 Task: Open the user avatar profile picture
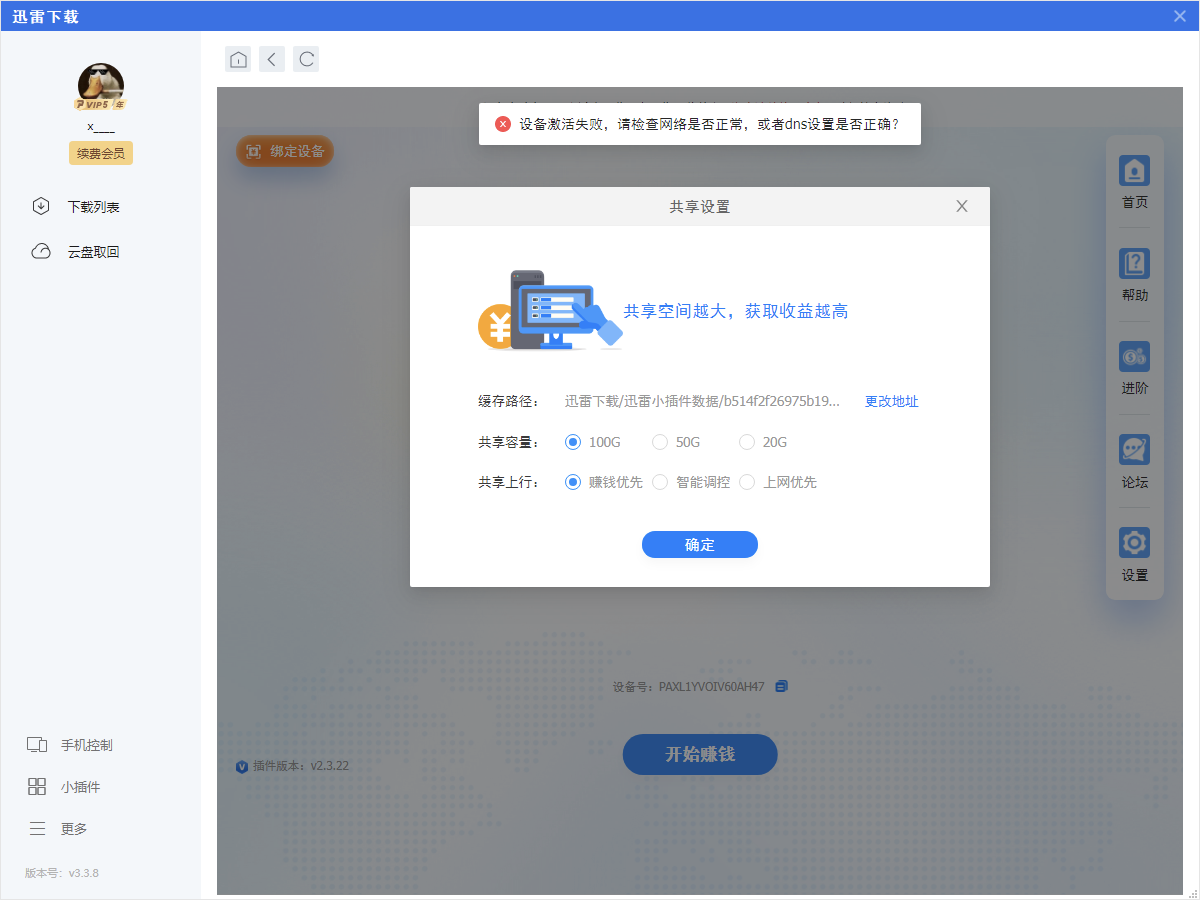(101, 87)
